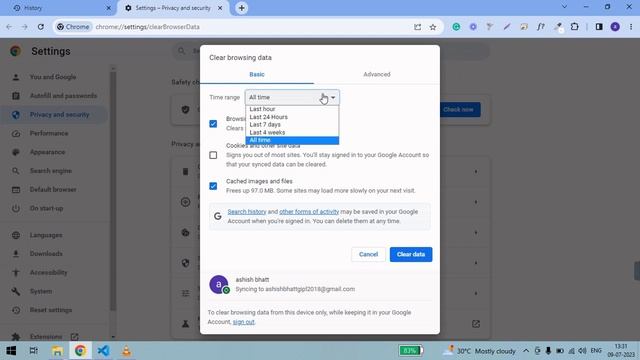
Task: Share this page using the share icon
Action: [417, 27]
